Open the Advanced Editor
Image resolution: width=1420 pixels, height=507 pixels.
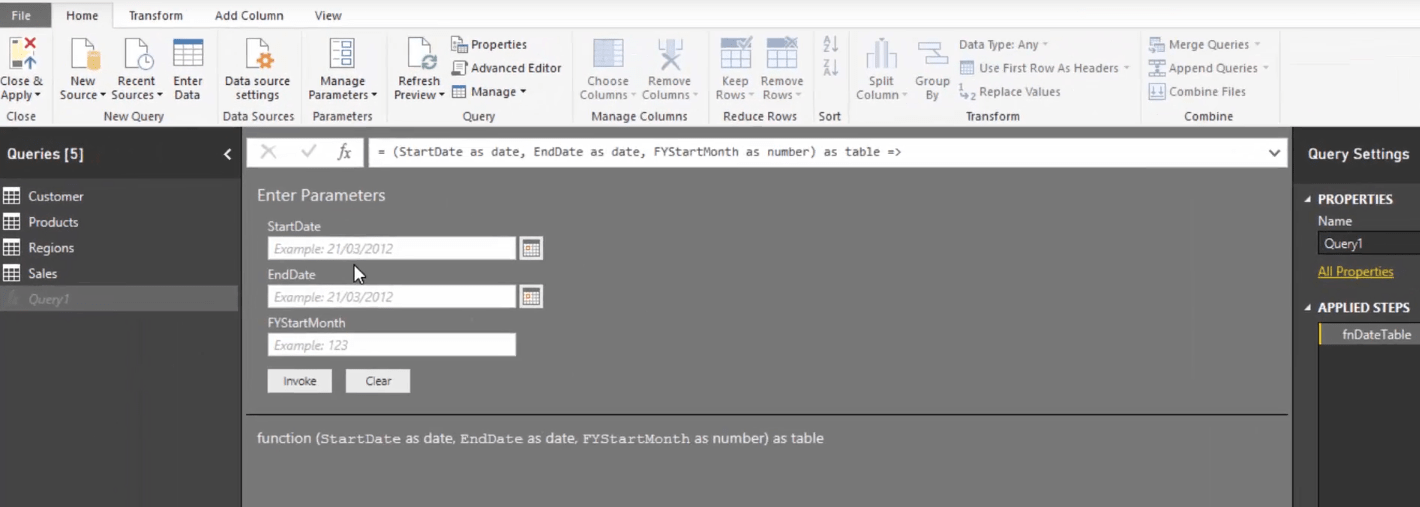click(x=506, y=68)
